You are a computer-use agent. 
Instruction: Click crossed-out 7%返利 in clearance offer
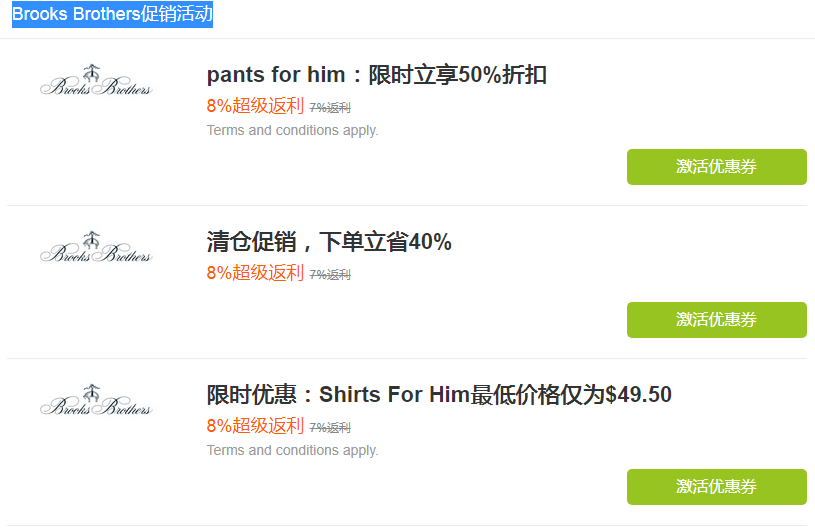(330, 275)
